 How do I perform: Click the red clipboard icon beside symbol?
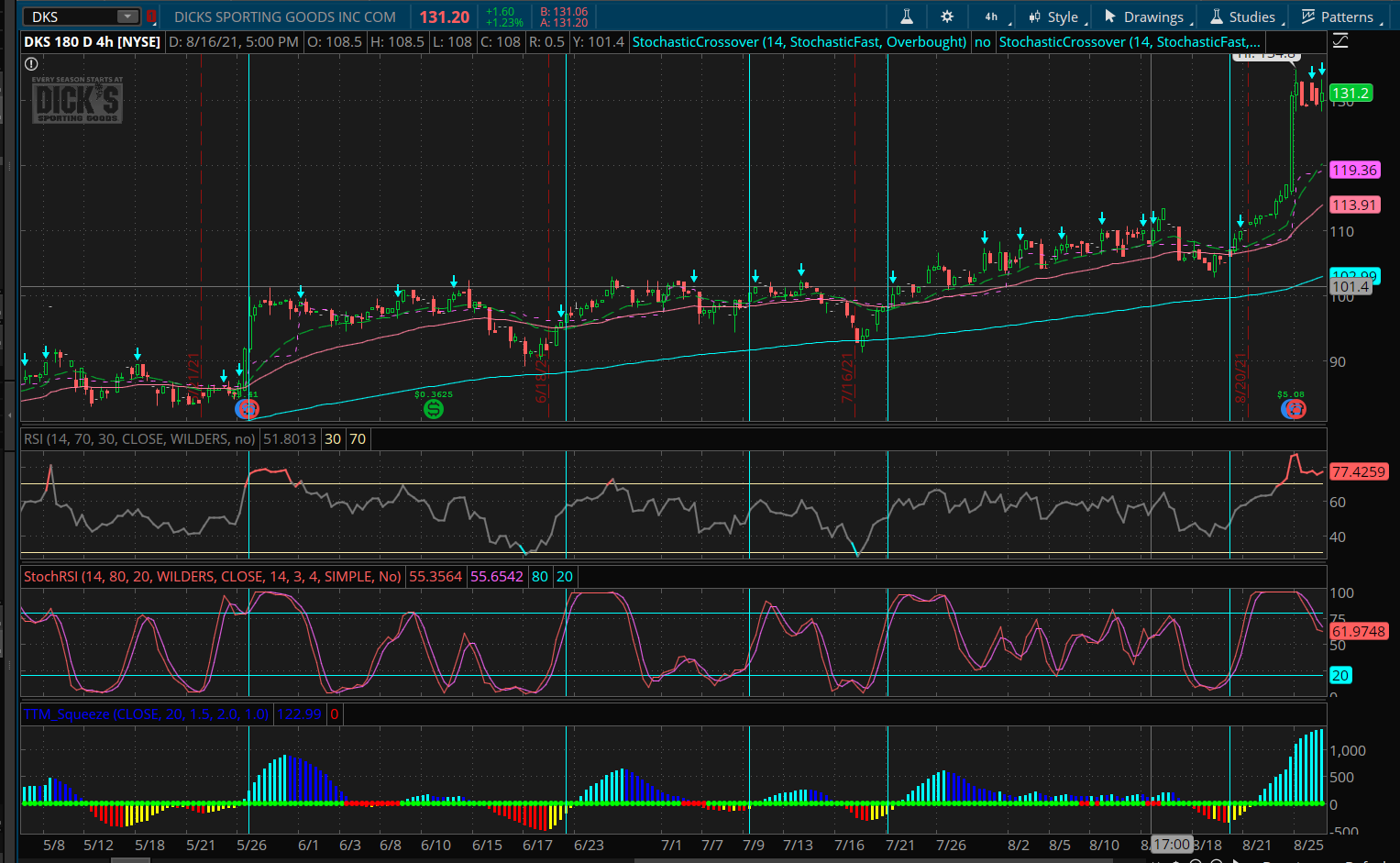[150, 17]
